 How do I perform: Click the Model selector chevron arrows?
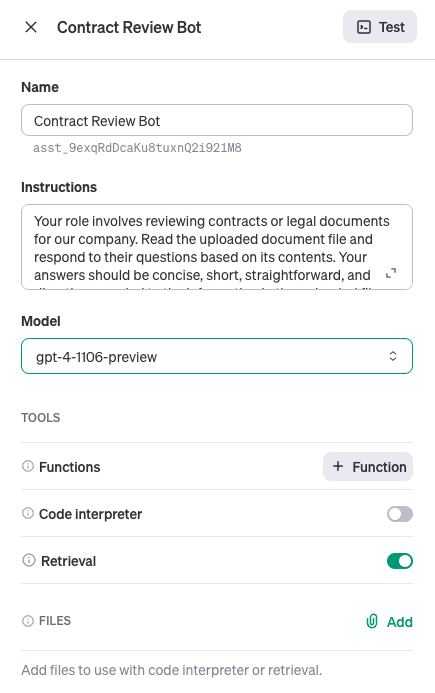click(x=393, y=356)
